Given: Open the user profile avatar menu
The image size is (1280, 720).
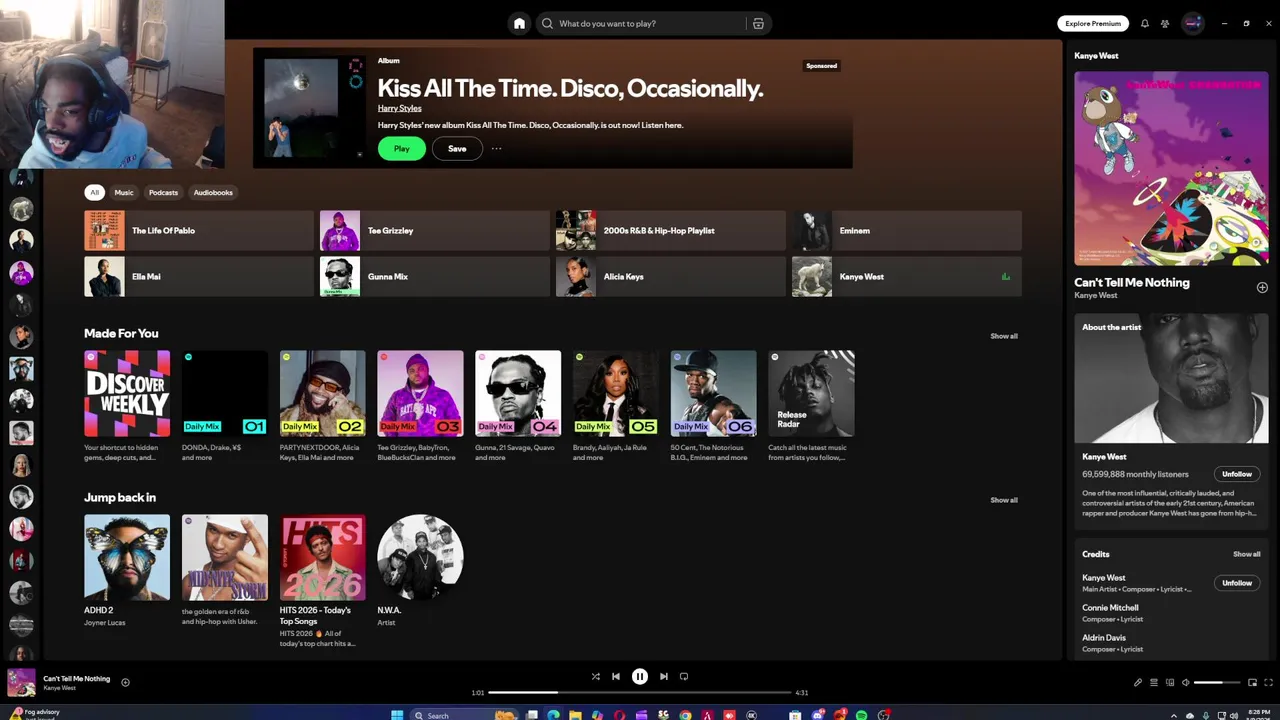Looking at the screenshot, I should click(x=1192, y=23).
